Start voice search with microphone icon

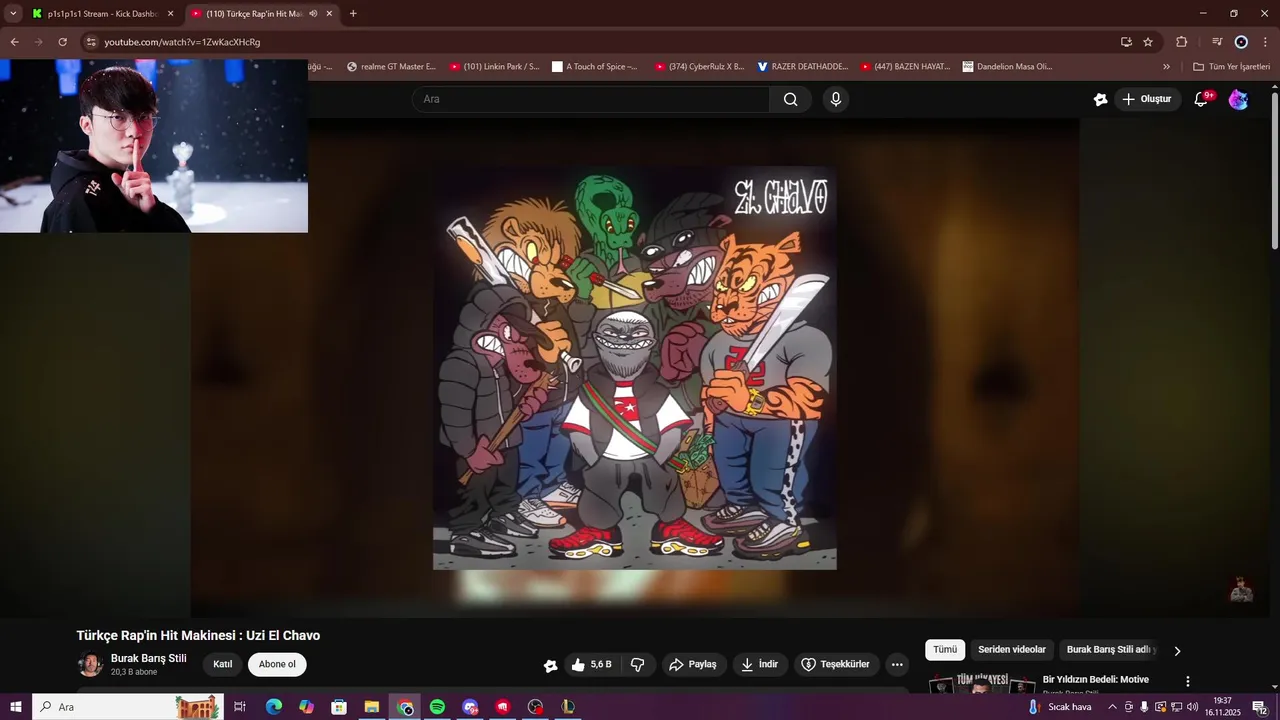[x=836, y=99]
